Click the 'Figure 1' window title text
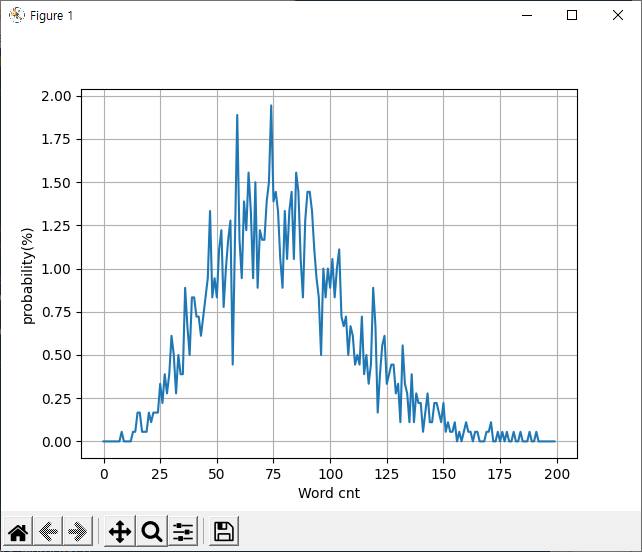642x552 pixels. tap(51, 16)
